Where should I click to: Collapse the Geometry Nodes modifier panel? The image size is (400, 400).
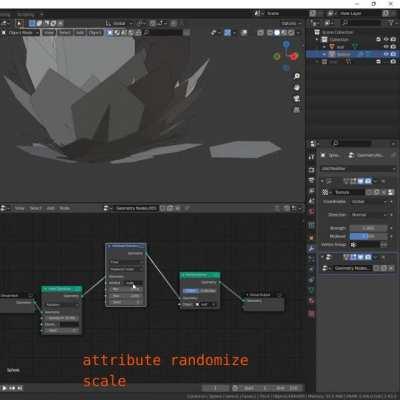(x=322, y=257)
